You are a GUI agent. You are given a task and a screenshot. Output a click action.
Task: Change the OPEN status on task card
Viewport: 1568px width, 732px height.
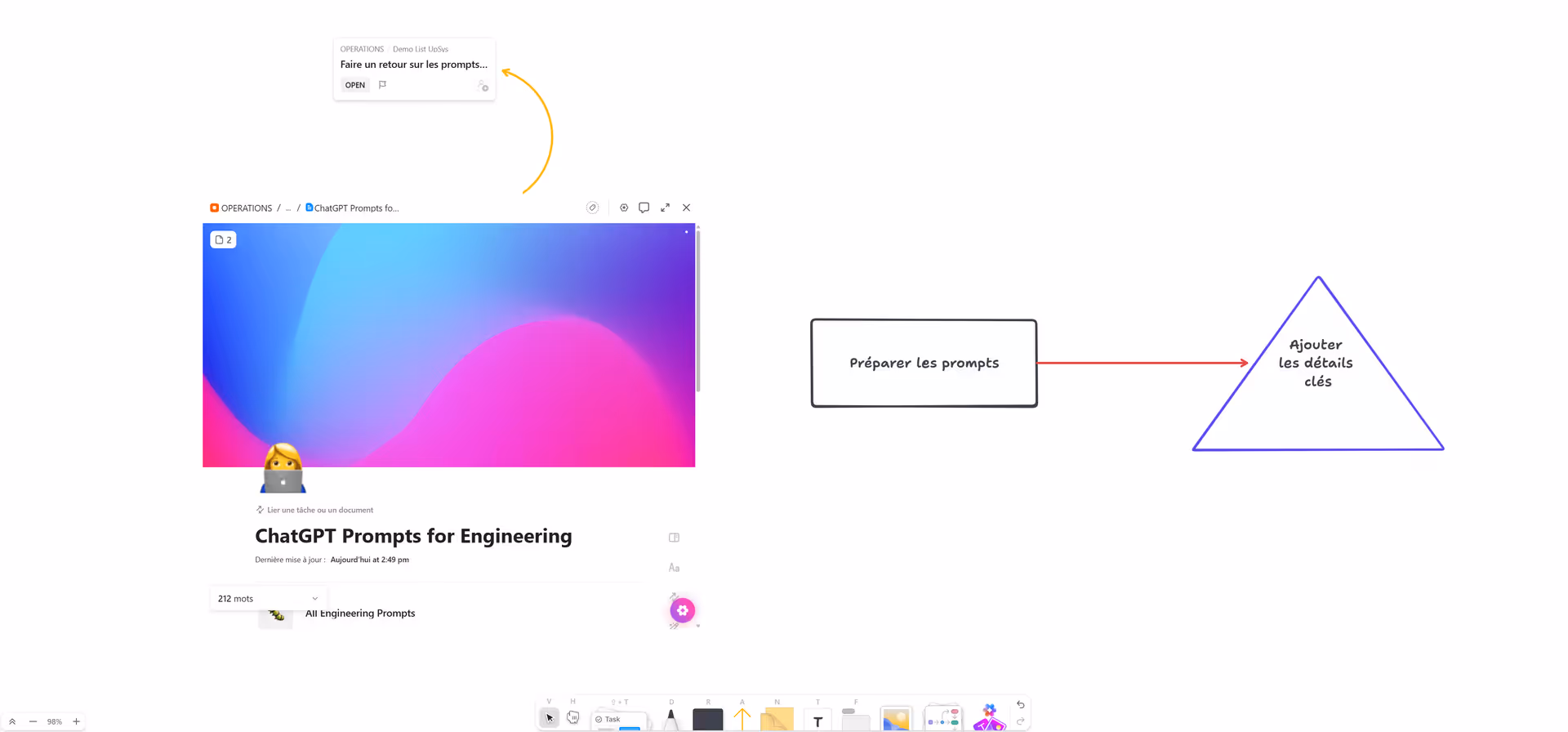point(354,85)
